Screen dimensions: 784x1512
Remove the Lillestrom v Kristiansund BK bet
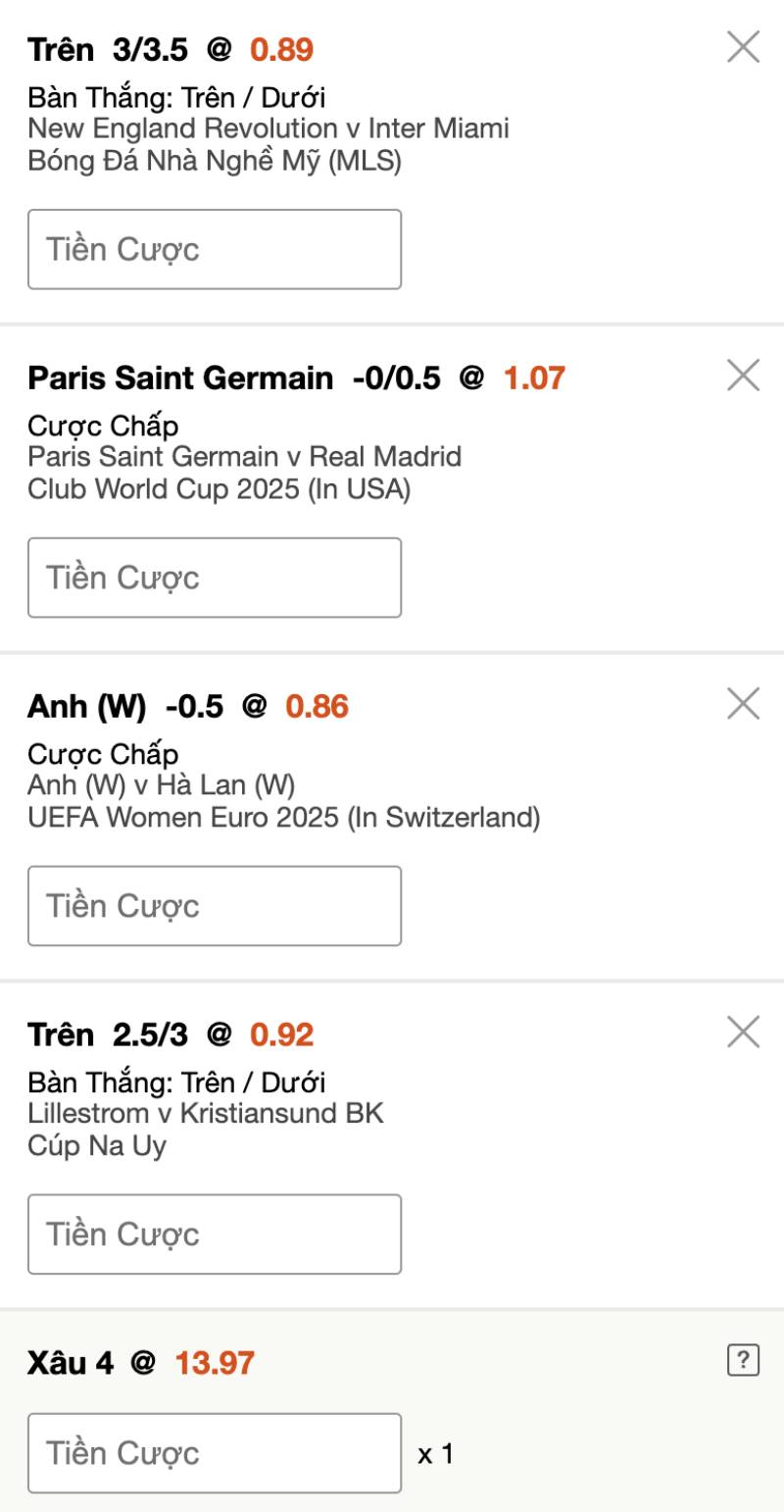[743, 1032]
